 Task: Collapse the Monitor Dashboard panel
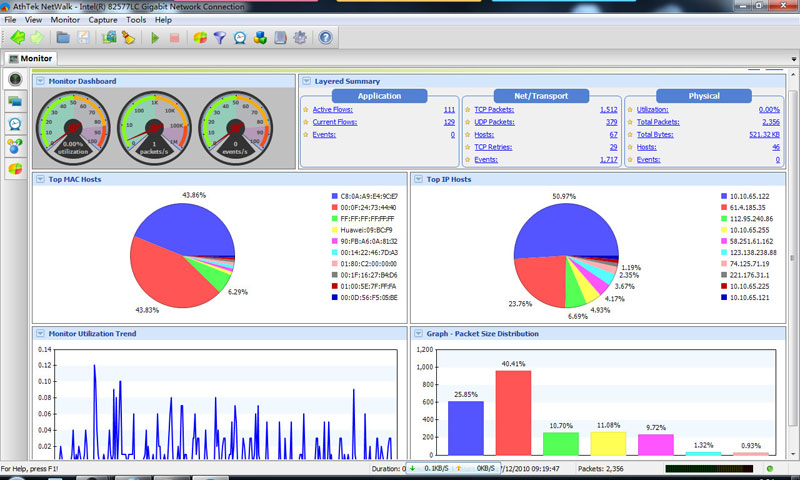click(40, 81)
